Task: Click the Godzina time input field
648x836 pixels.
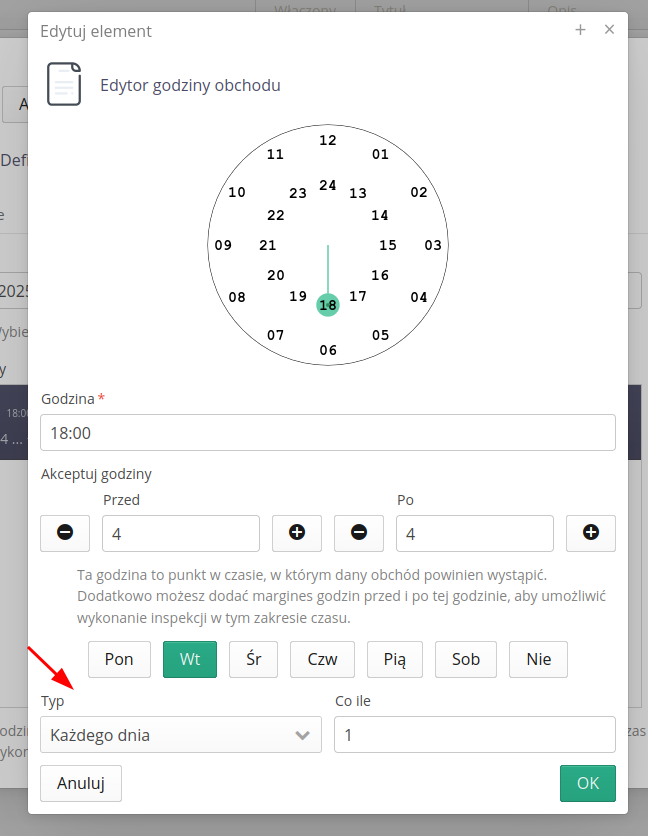Action: click(328, 433)
